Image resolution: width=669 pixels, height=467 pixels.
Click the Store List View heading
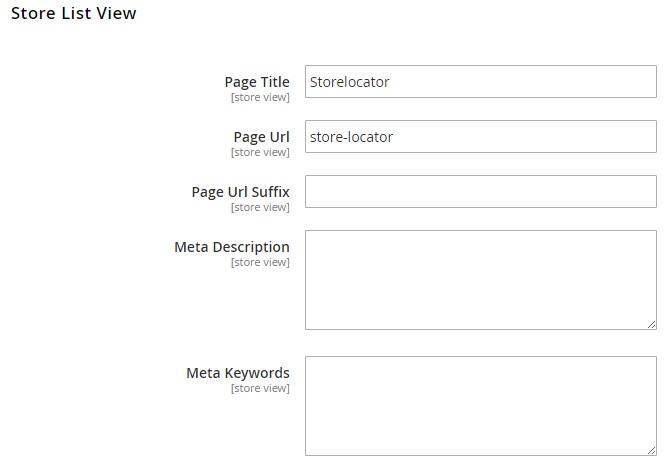[x=73, y=14]
